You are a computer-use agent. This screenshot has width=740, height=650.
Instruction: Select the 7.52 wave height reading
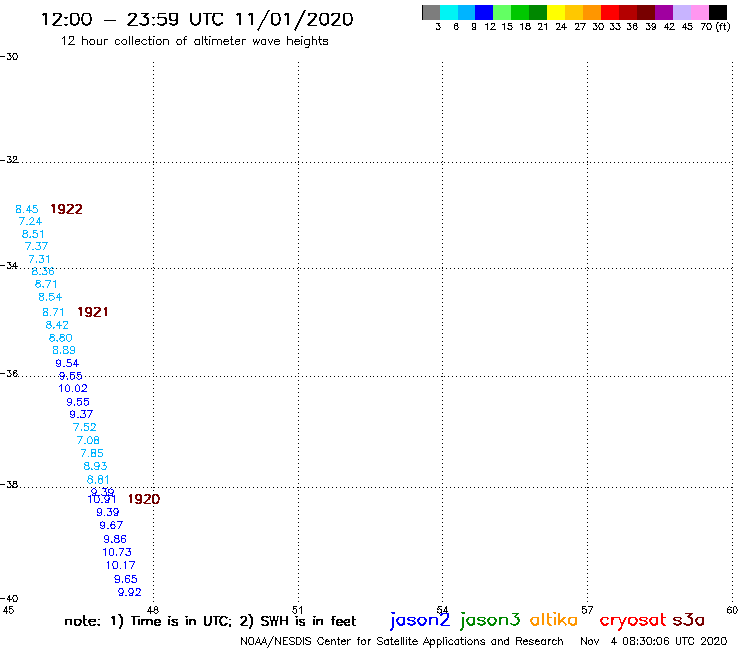84,427
